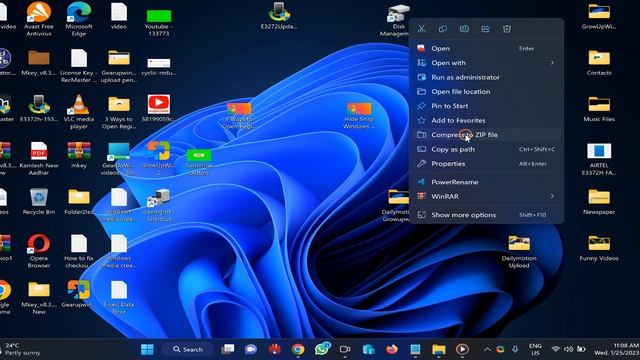Click the volume speaker tray icon
Image resolution: width=640 pixels, height=360 pixels.
coord(568,349)
